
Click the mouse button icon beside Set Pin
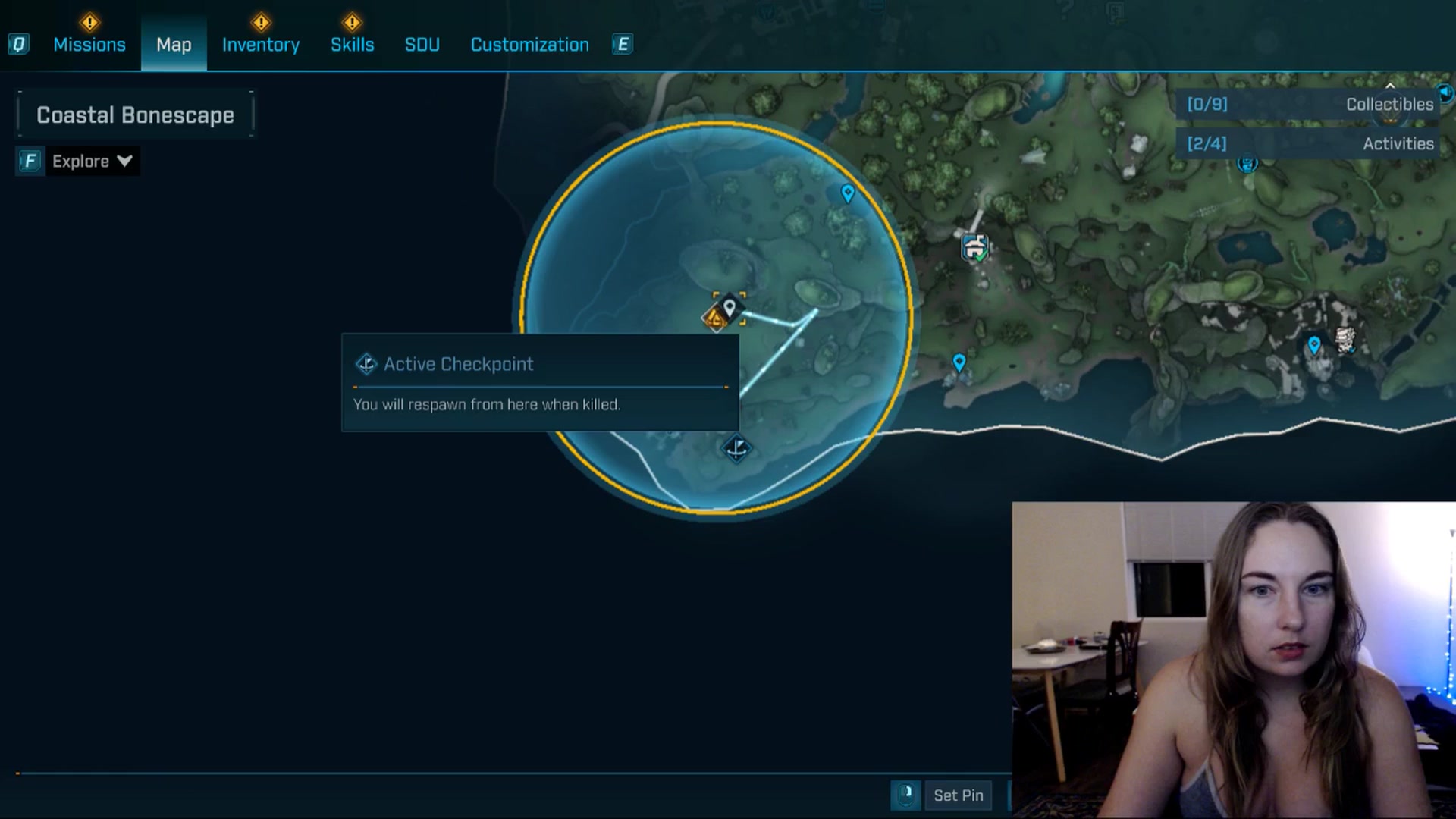(905, 795)
